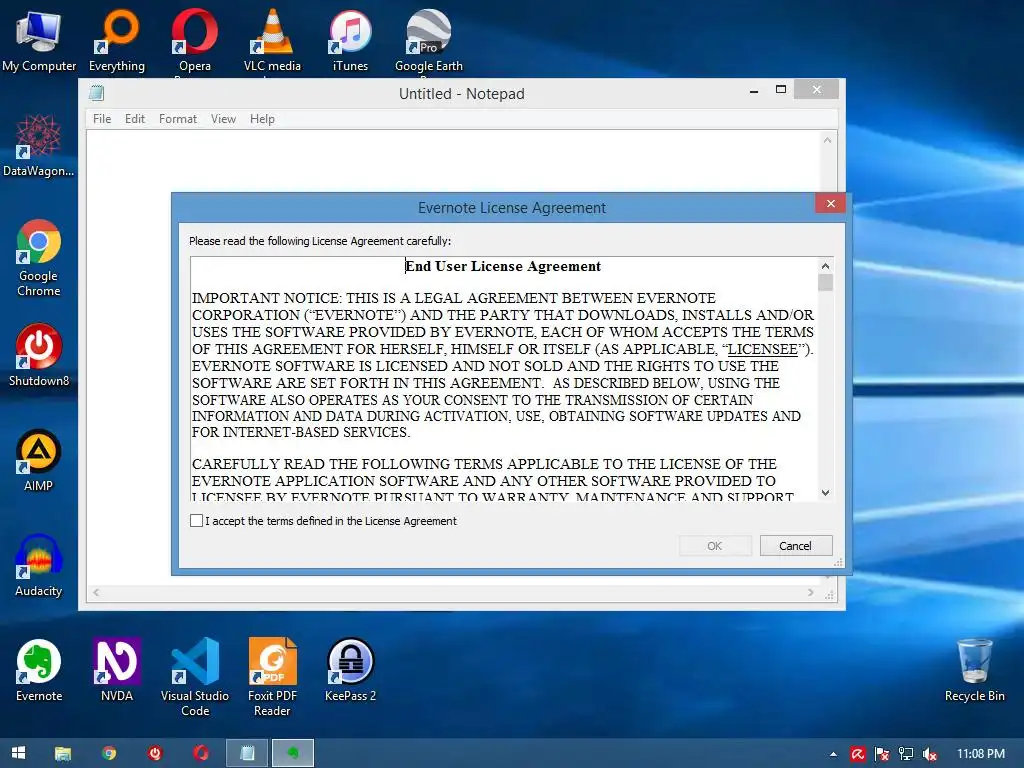1024x768 pixels.
Task: Click the network status tray icon
Action: [x=906, y=754]
